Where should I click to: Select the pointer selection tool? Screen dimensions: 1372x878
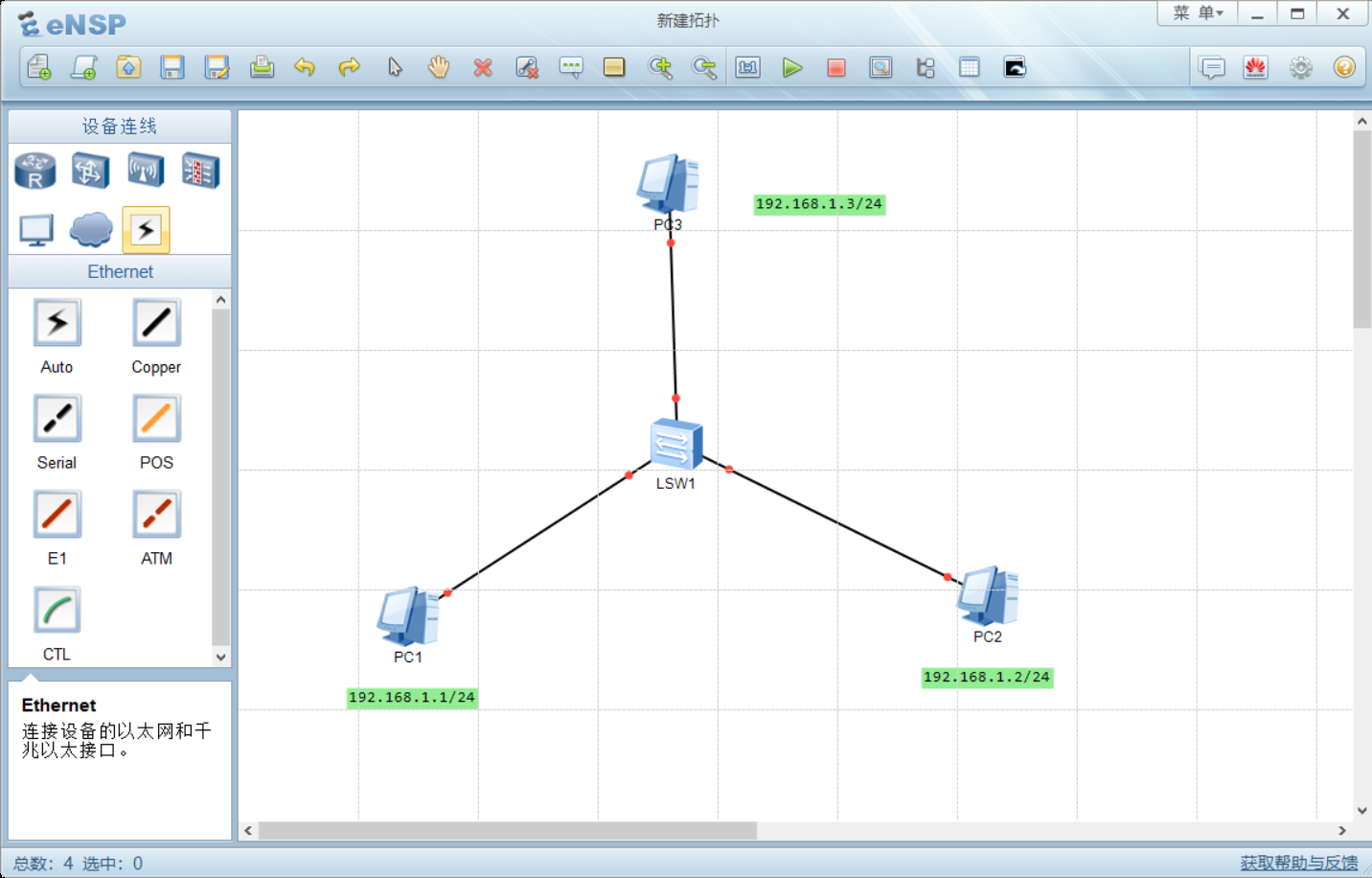[395, 67]
